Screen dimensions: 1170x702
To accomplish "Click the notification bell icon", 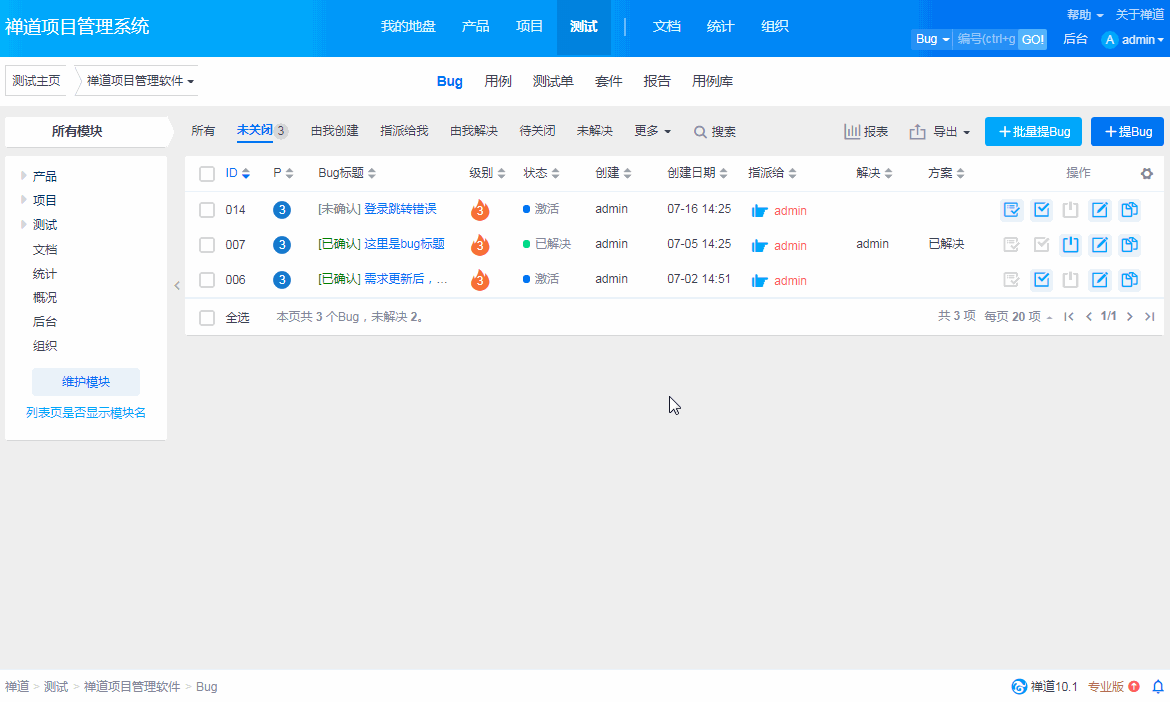I will pos(1158,687).
